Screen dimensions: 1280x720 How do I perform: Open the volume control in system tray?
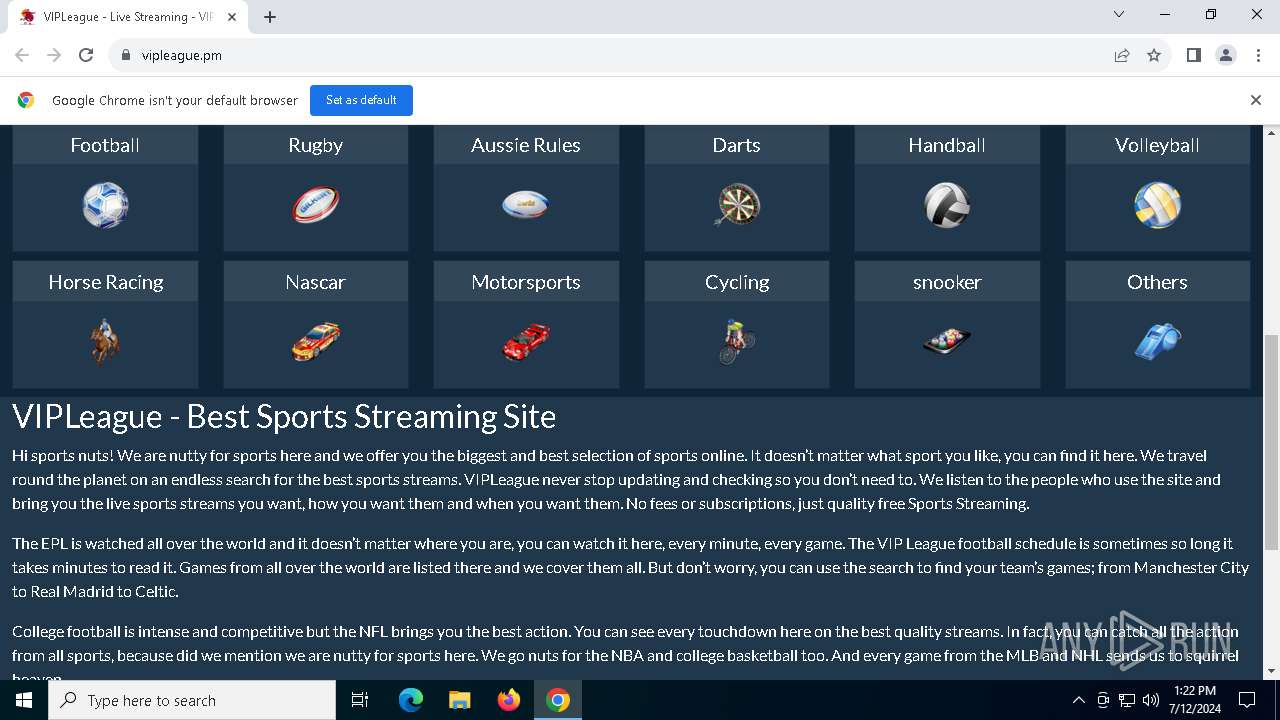tap(1151, 700)
